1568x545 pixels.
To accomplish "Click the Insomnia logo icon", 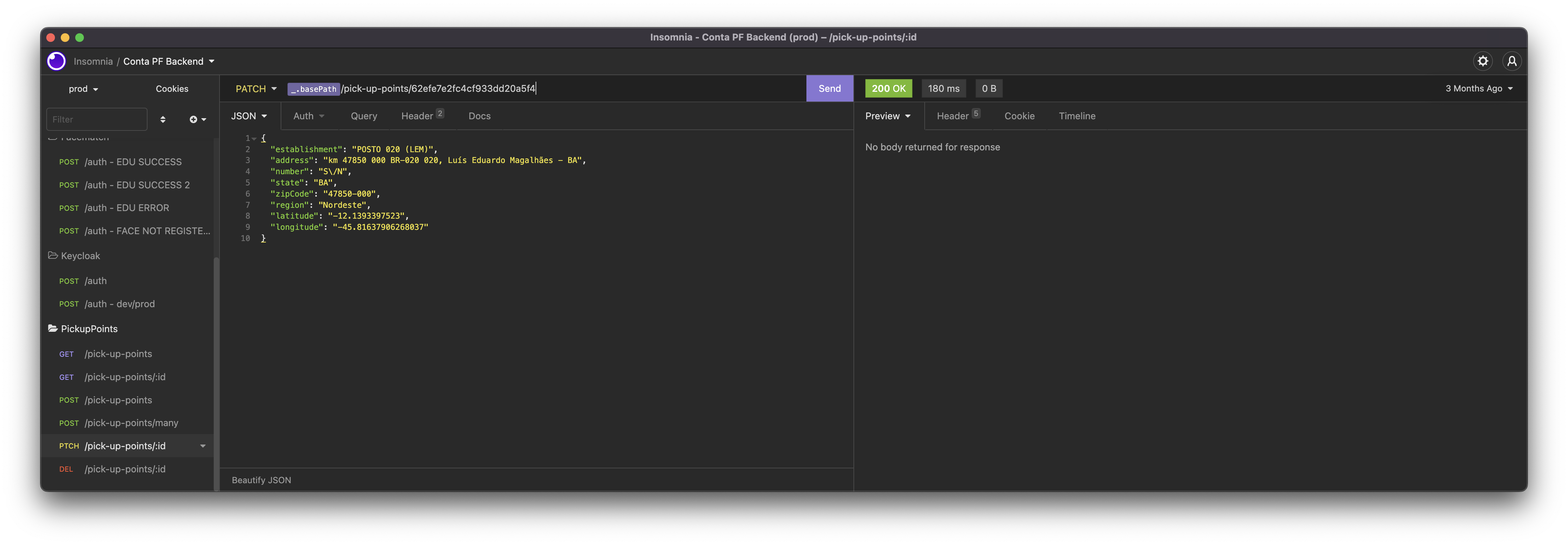I will (x=57, y=61).
